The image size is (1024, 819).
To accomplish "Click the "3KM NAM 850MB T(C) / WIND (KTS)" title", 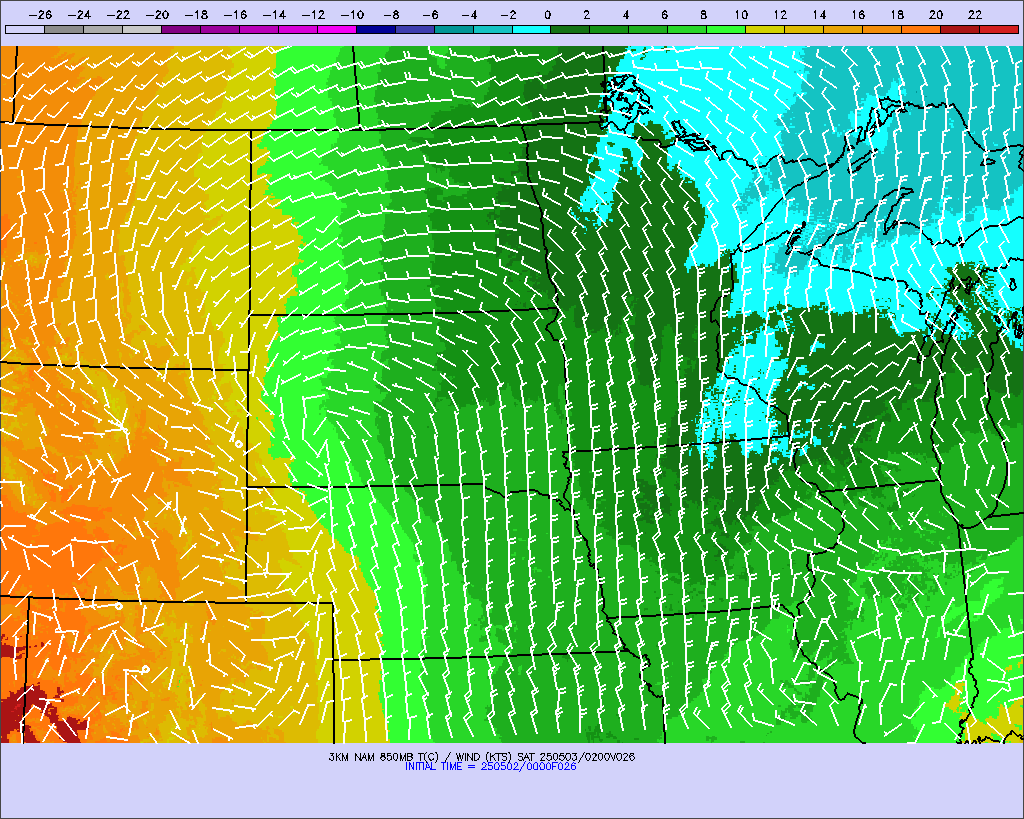I will (x=420, y=757).
